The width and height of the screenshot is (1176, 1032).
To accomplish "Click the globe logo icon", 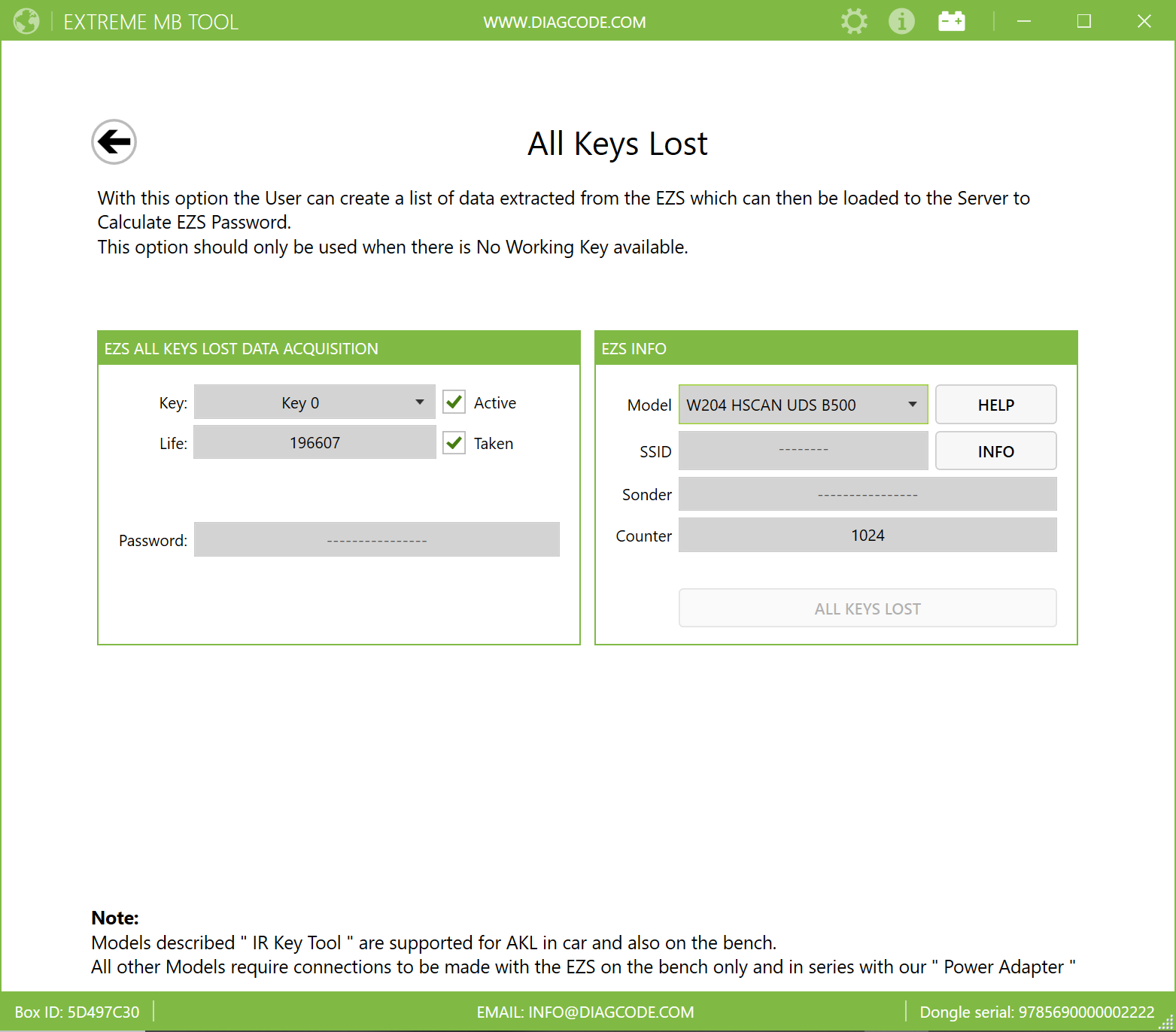I will 26,21.
